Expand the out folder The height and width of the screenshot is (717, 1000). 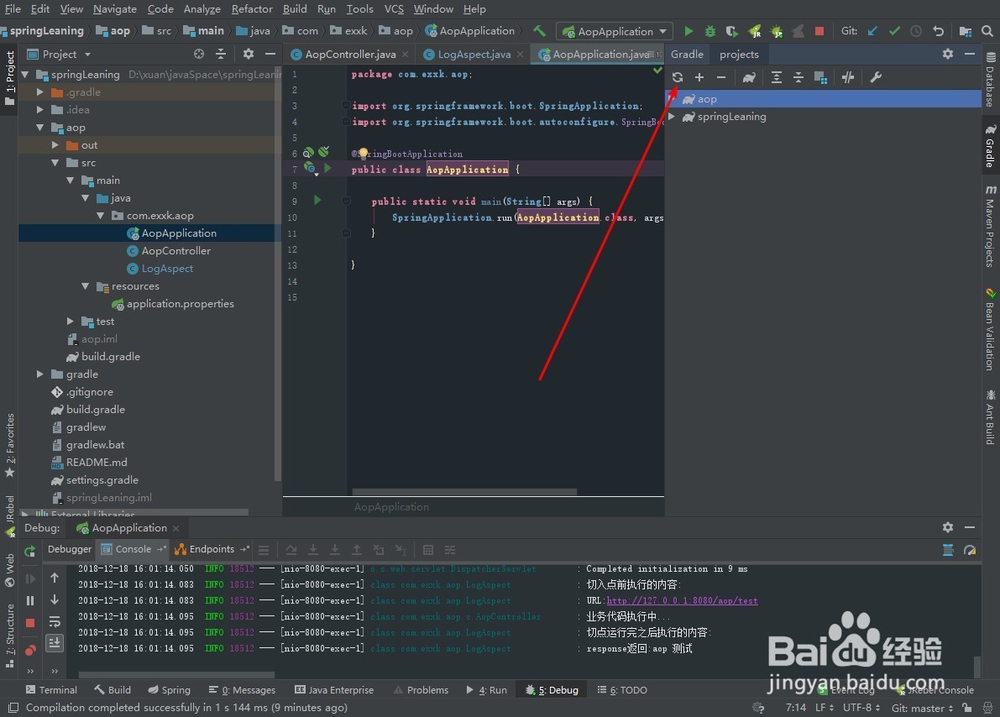(x=55, y=145)
